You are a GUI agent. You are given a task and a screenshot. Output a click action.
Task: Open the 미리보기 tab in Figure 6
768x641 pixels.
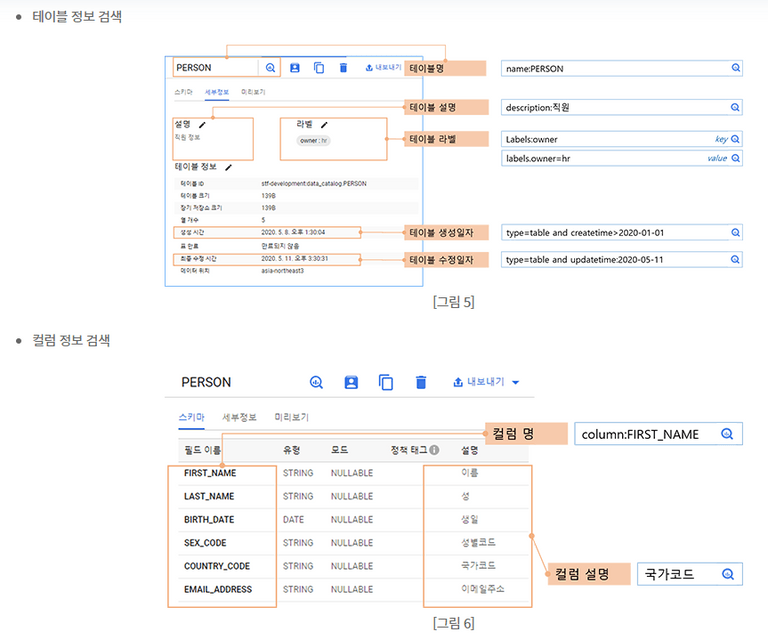tap(291, 417)
